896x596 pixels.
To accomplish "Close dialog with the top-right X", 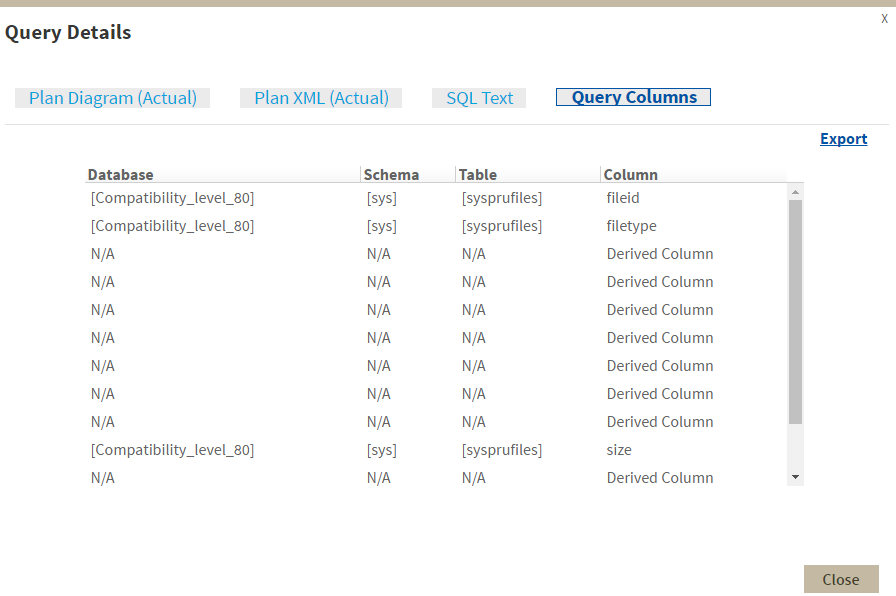I will click(884, 18).
